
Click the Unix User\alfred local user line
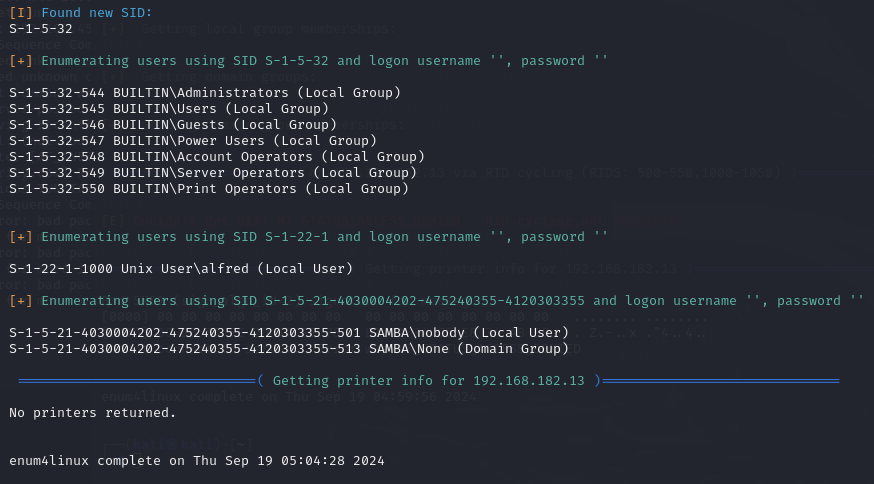(181, 269)
